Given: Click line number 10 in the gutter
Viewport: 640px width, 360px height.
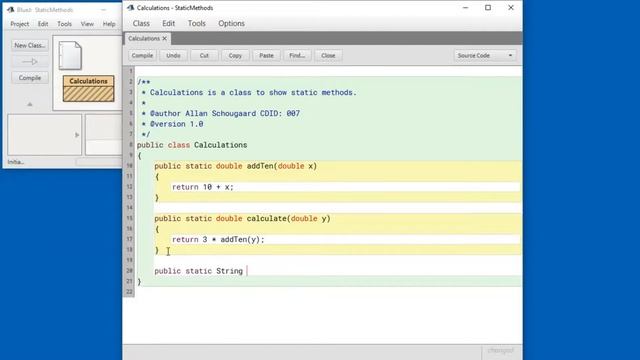Looking at the screenshot, I should point(129,166).
